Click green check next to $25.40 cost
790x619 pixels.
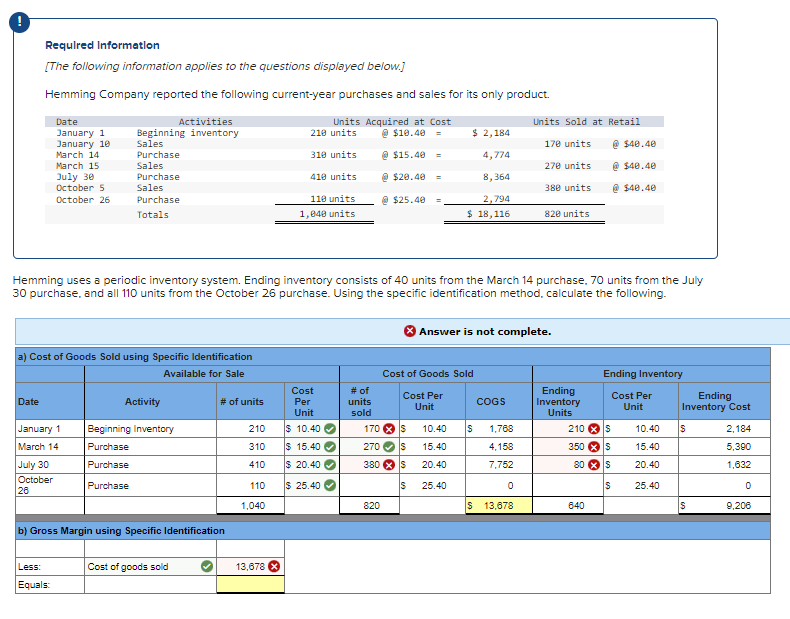click(x=330, y=486)
